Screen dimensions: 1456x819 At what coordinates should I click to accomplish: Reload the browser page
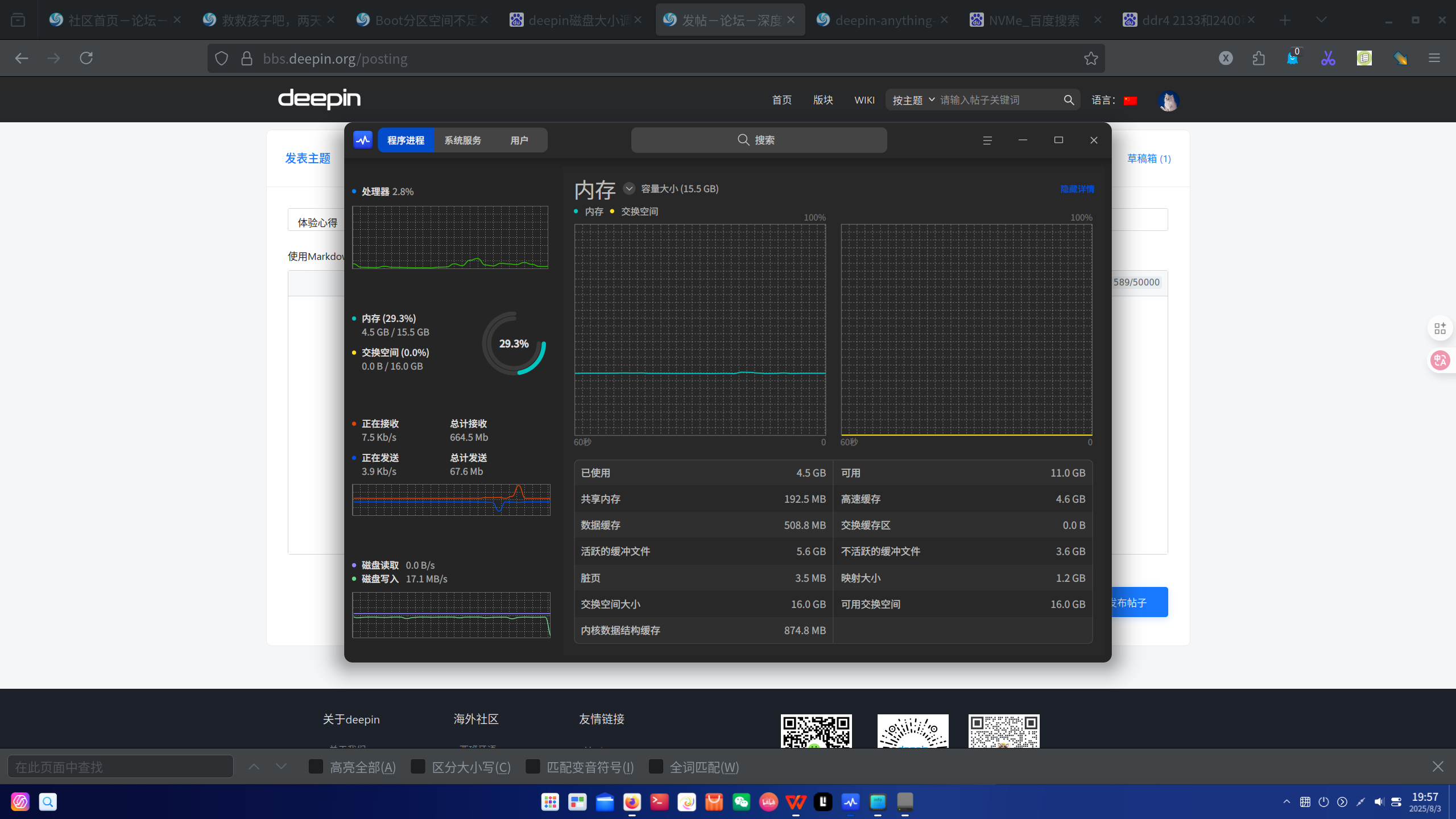tap(86, 59)
